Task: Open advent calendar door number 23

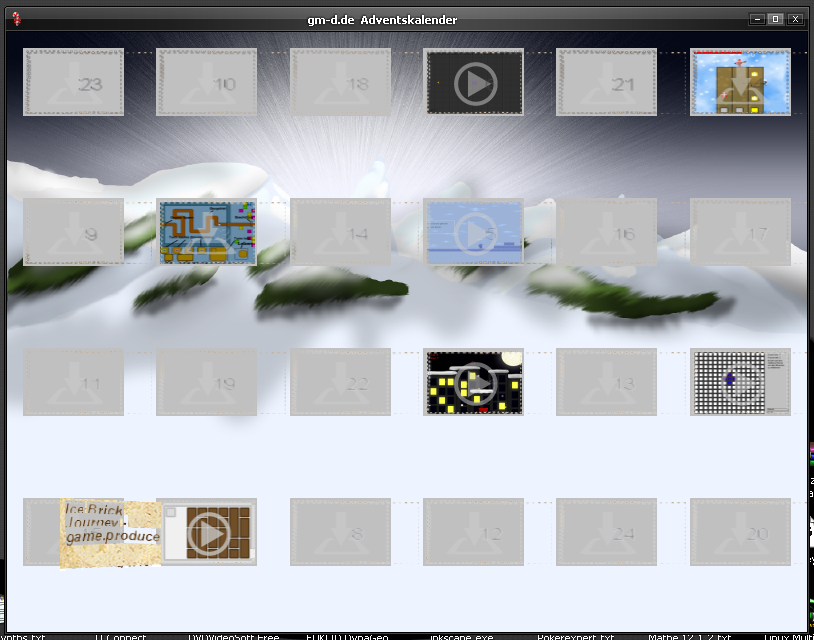Action: coord(73,83)
